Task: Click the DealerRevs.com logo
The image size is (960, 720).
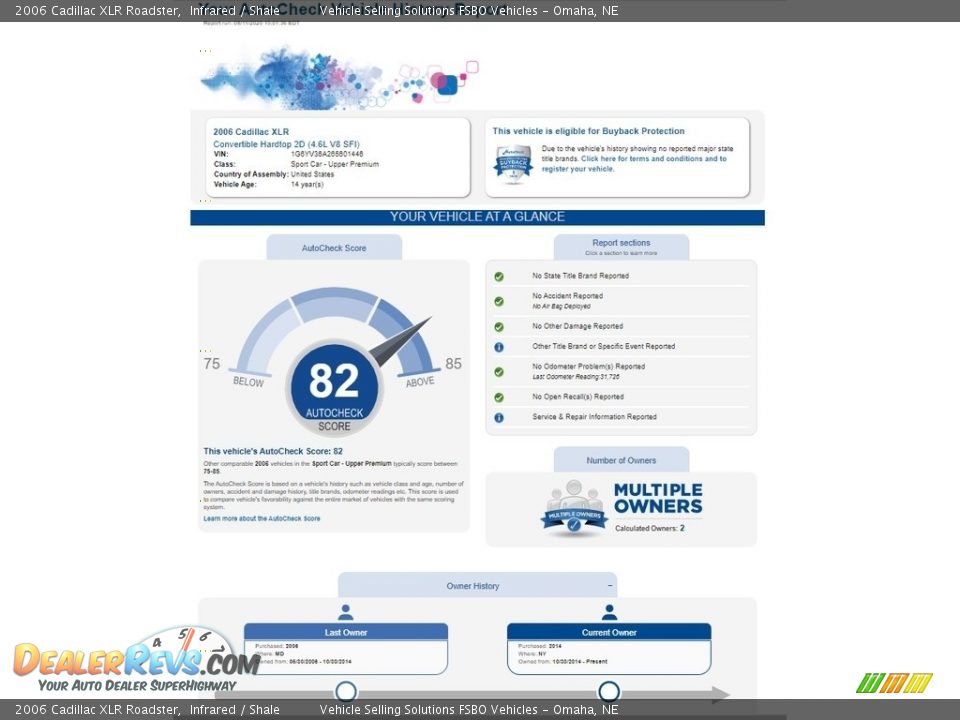Action: click(135, 660)
